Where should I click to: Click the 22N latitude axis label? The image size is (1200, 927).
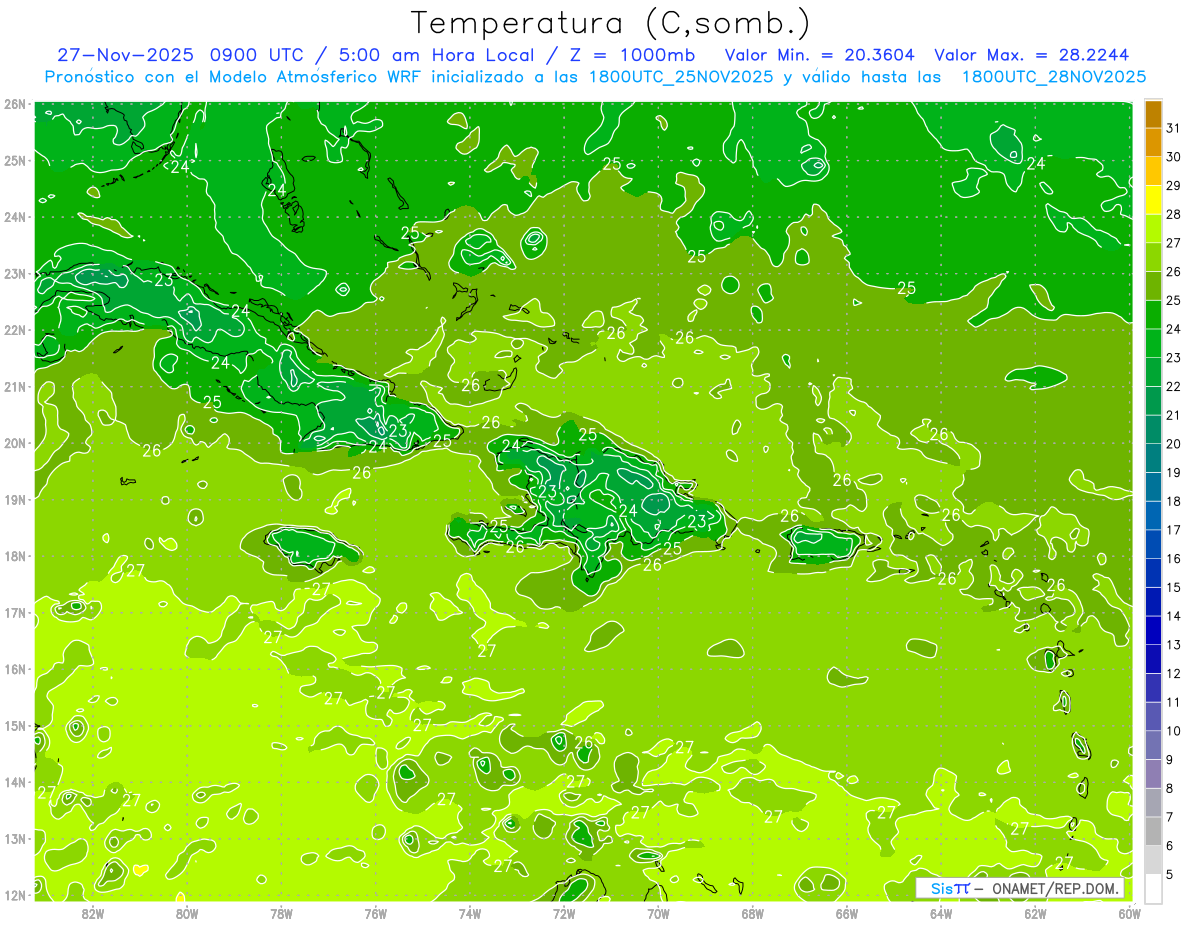point(14,330)
